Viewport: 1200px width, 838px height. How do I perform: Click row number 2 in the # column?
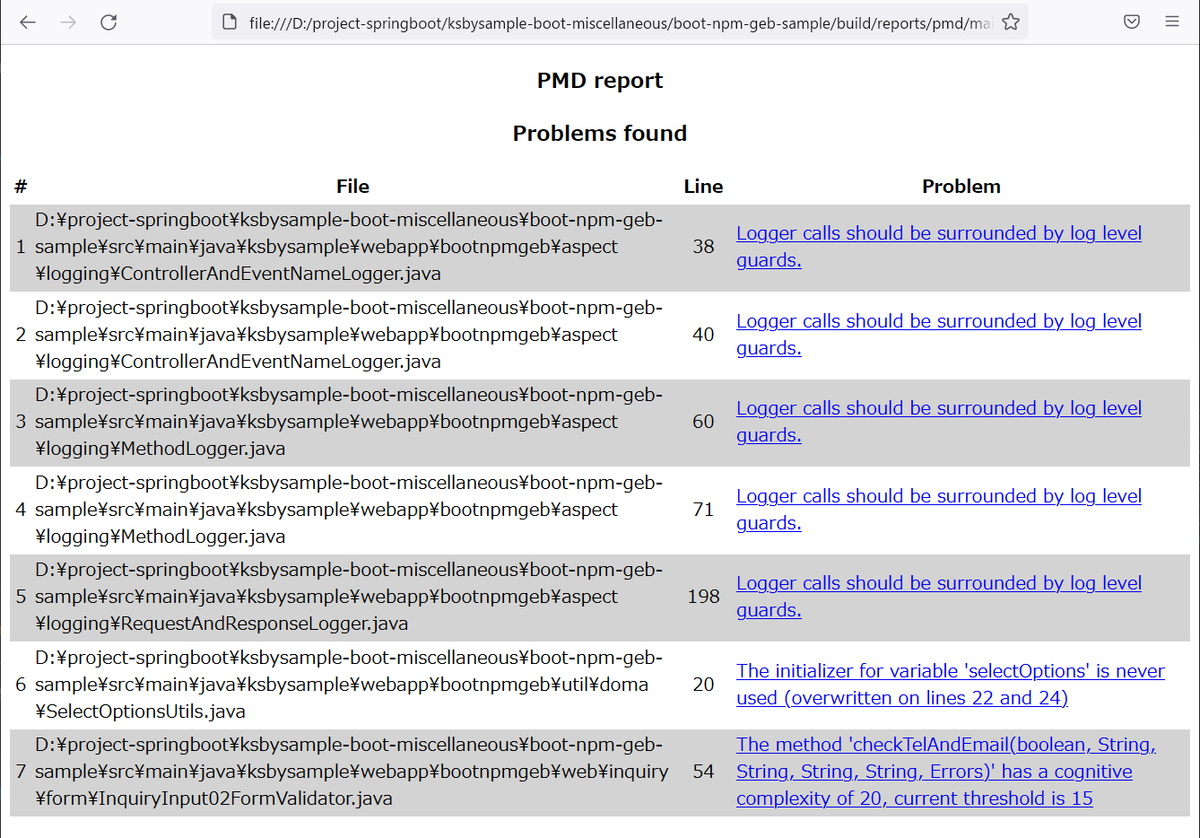21,334
